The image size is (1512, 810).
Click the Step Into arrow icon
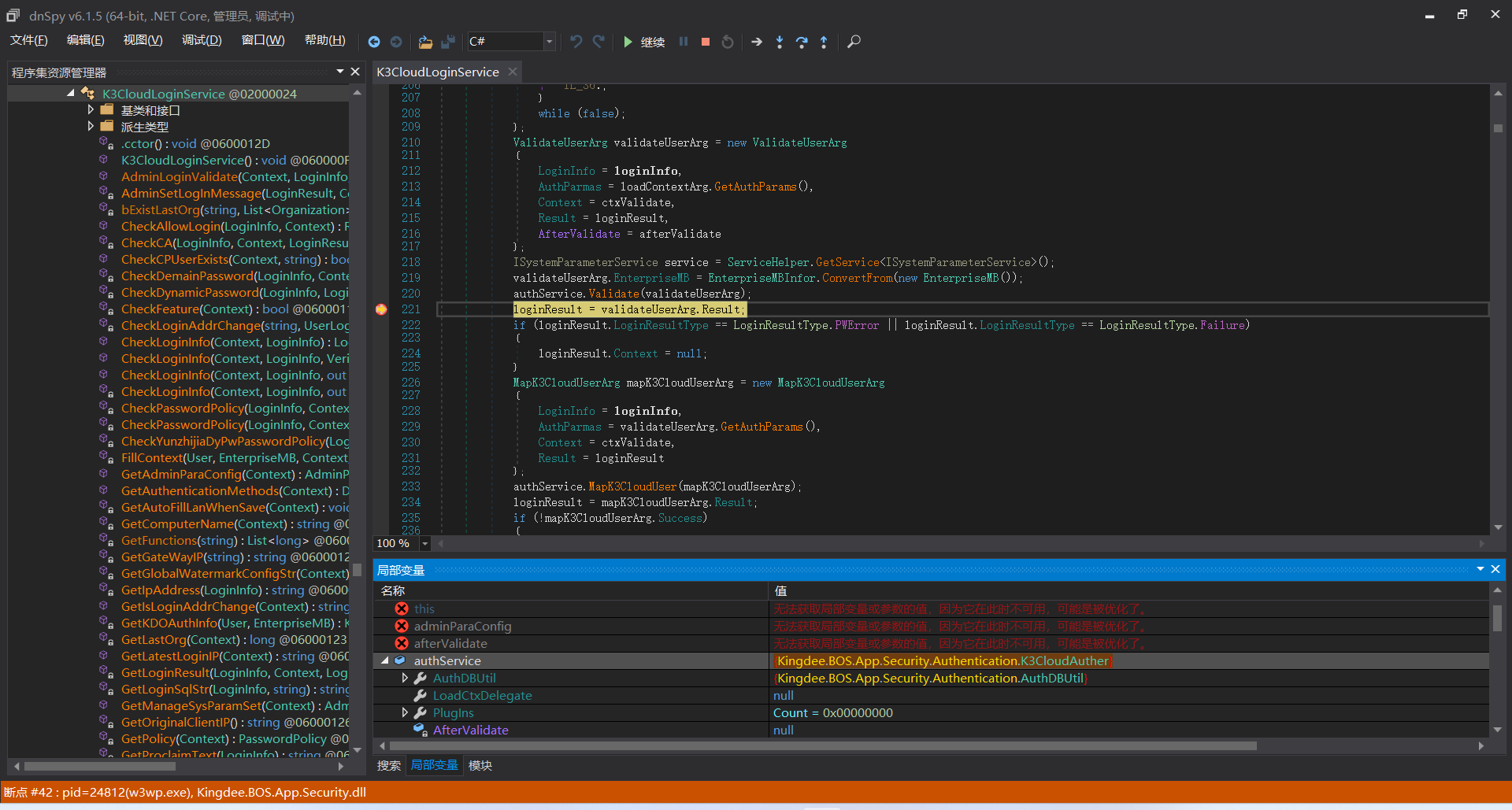pyautogui.click(x=780, y=42)
